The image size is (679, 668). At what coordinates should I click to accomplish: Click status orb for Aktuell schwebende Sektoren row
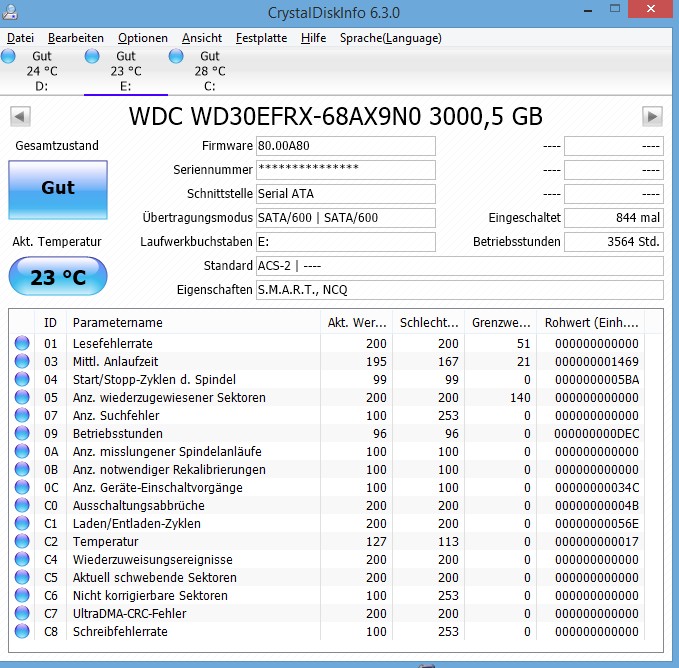click(22, 577)
